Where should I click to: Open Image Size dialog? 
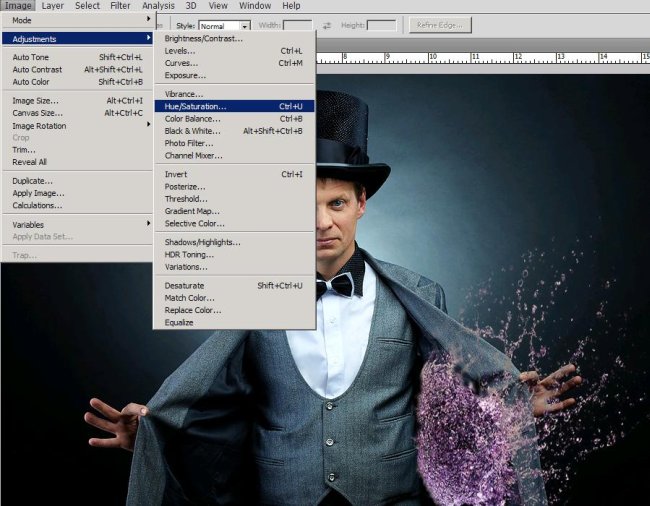coord(78,101)
